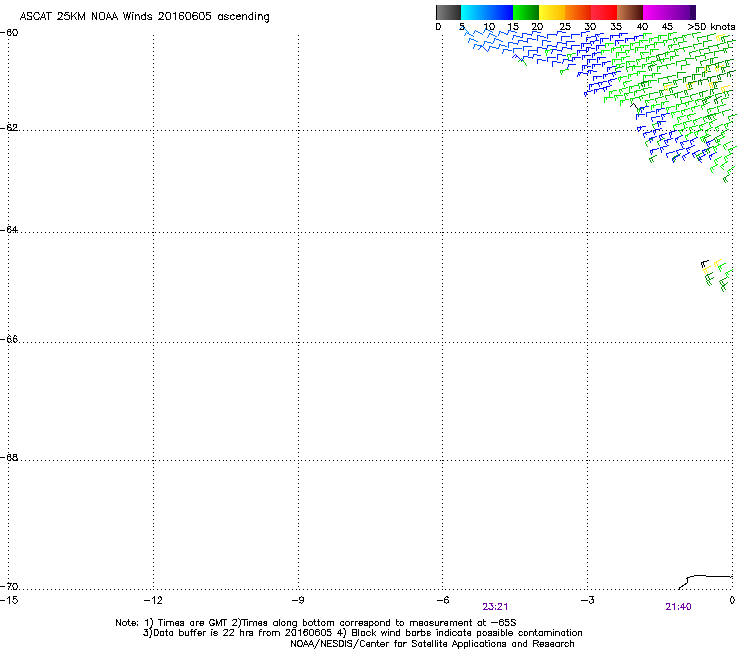Click the -66 latitude axis label
Image resolution: width=740 pixels, height=650 pixels.
click(9, 340)
